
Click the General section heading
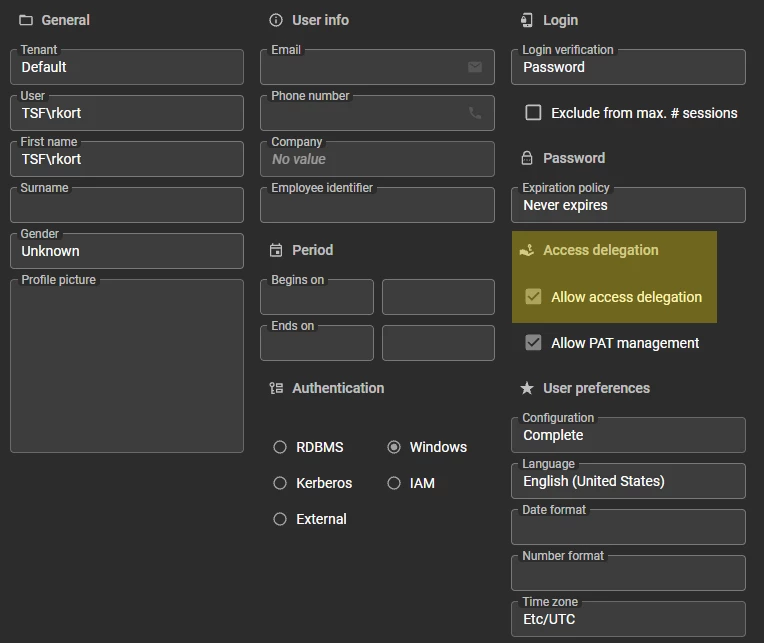click(65, 20)
